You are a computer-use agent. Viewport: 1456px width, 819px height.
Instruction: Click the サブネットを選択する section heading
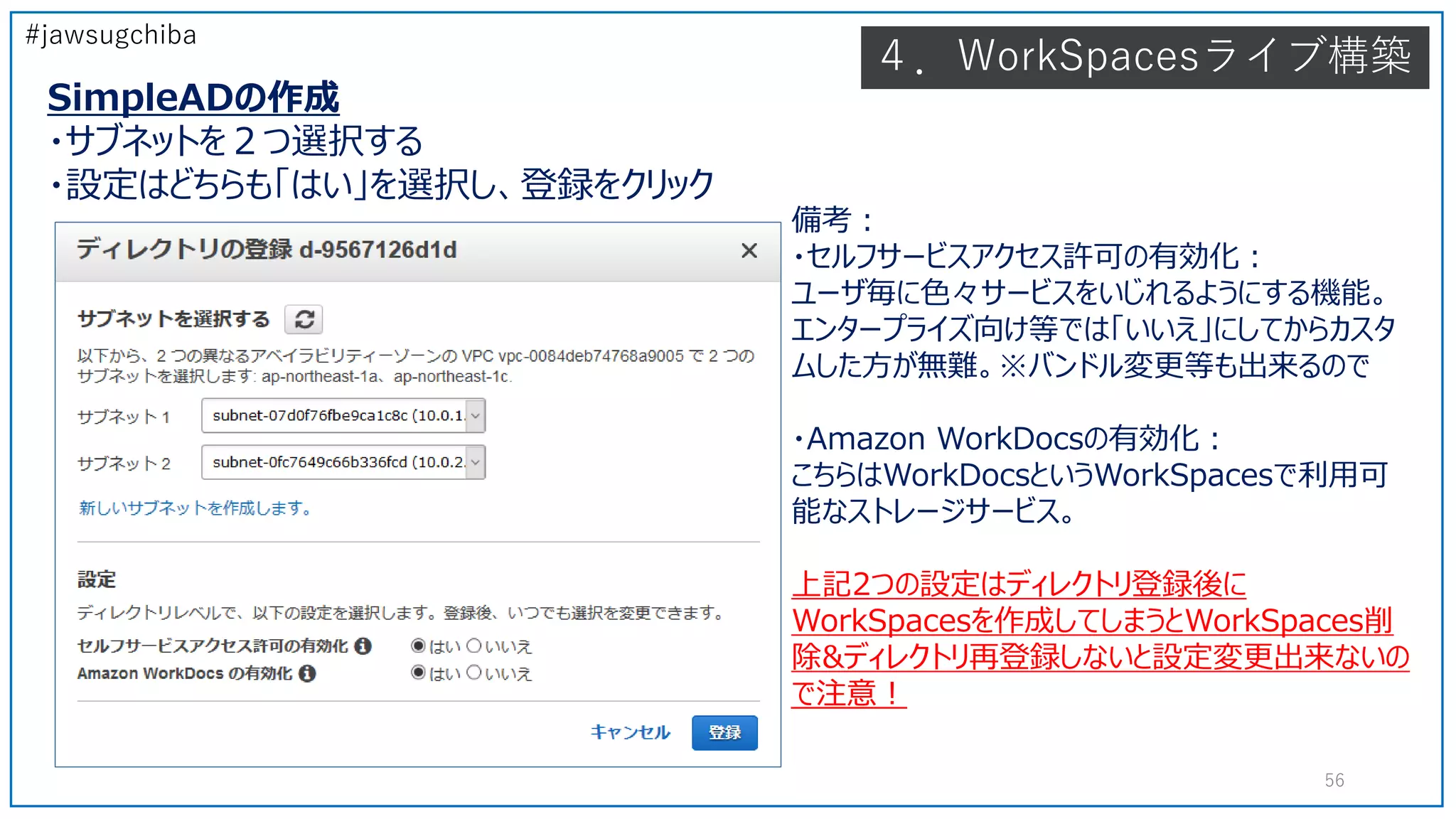point(173,319)
